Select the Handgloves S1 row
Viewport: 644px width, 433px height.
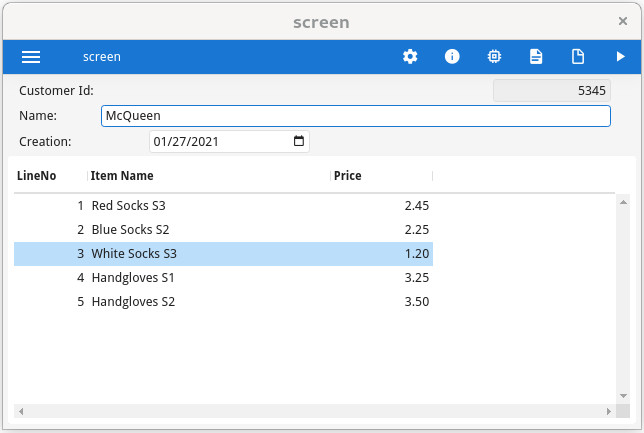tap(223, 278)
